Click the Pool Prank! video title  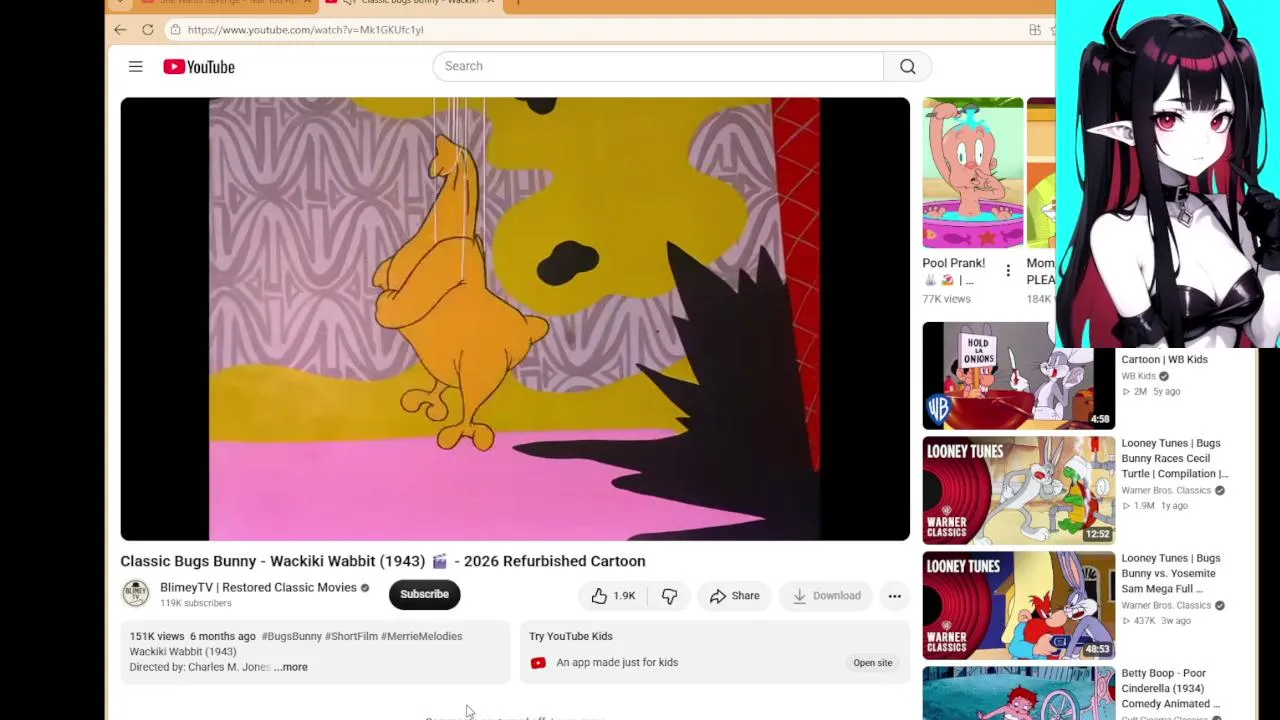tap(954, 272)
